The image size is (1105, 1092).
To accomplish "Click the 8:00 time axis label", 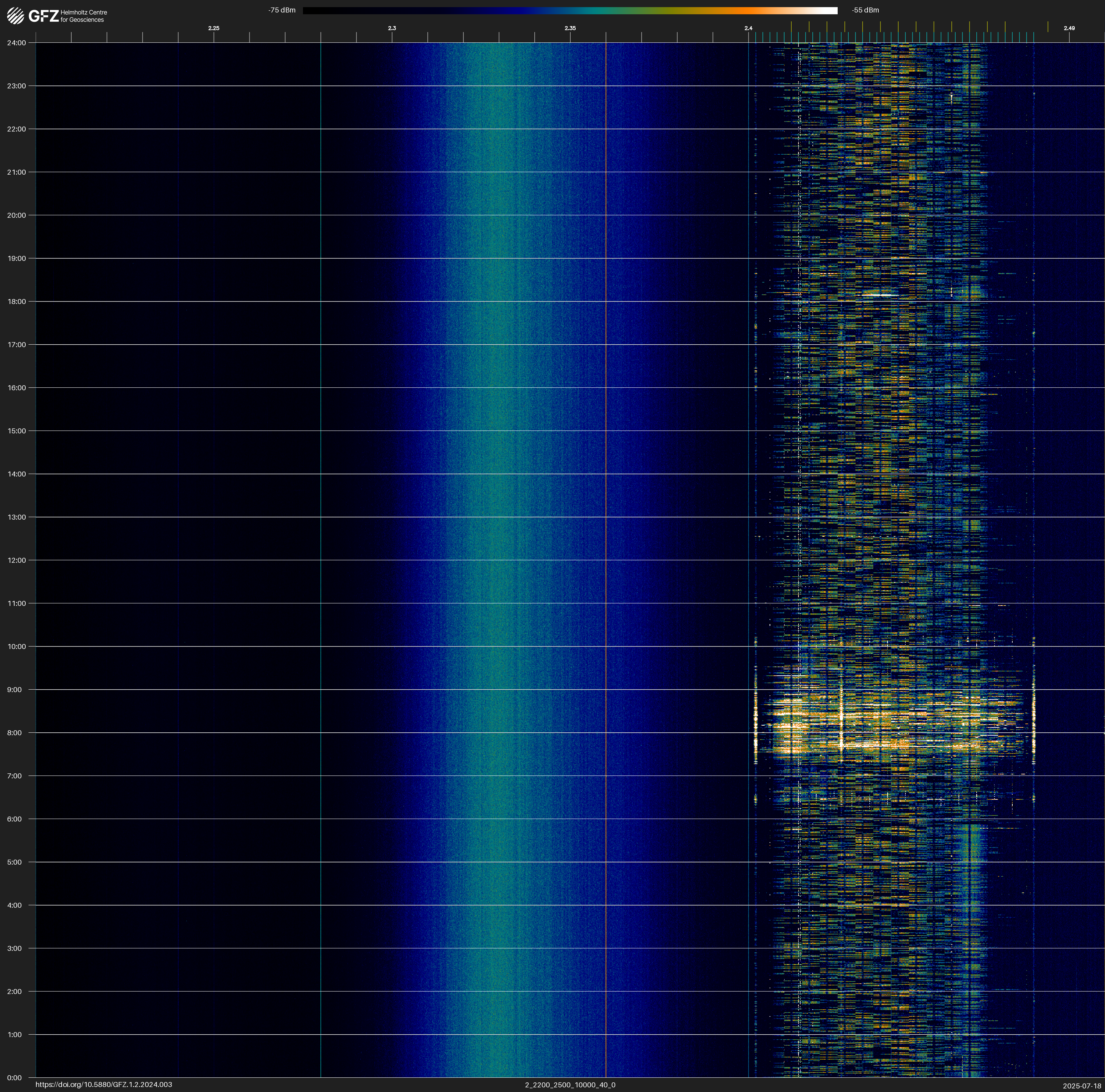I will 15,733.
